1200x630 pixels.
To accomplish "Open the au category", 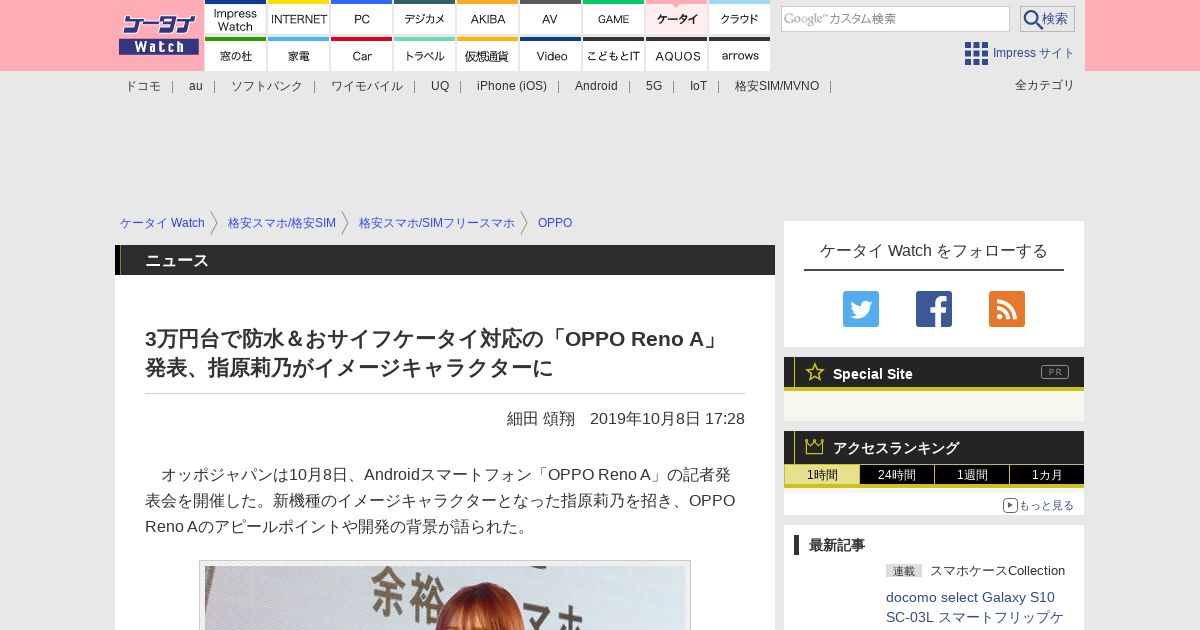I will click(196, 86).
